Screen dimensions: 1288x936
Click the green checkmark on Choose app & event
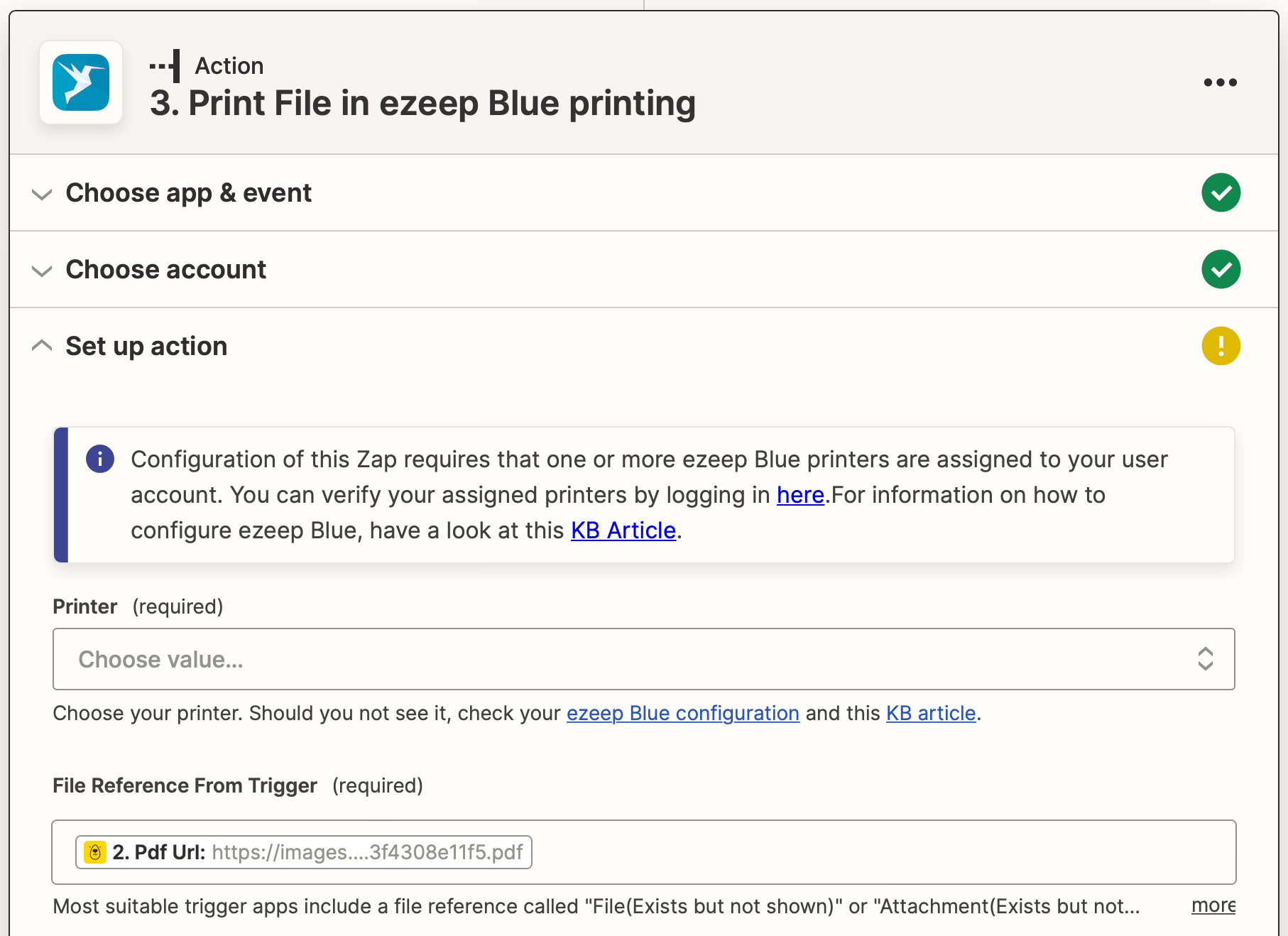click(x=1221, y=192)
